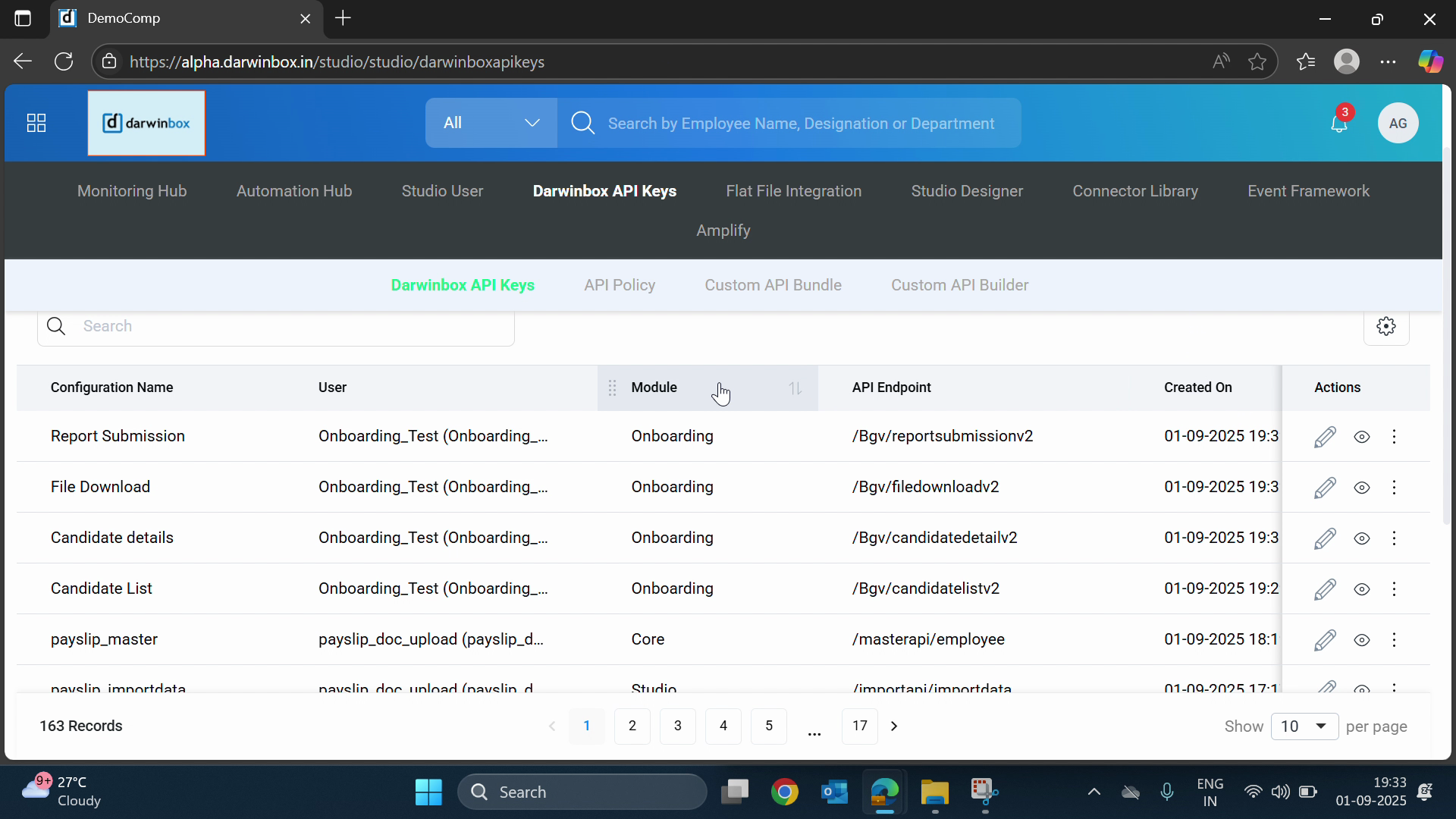
Task: Click the Darwinbox logo
Action: coord(146,123)
